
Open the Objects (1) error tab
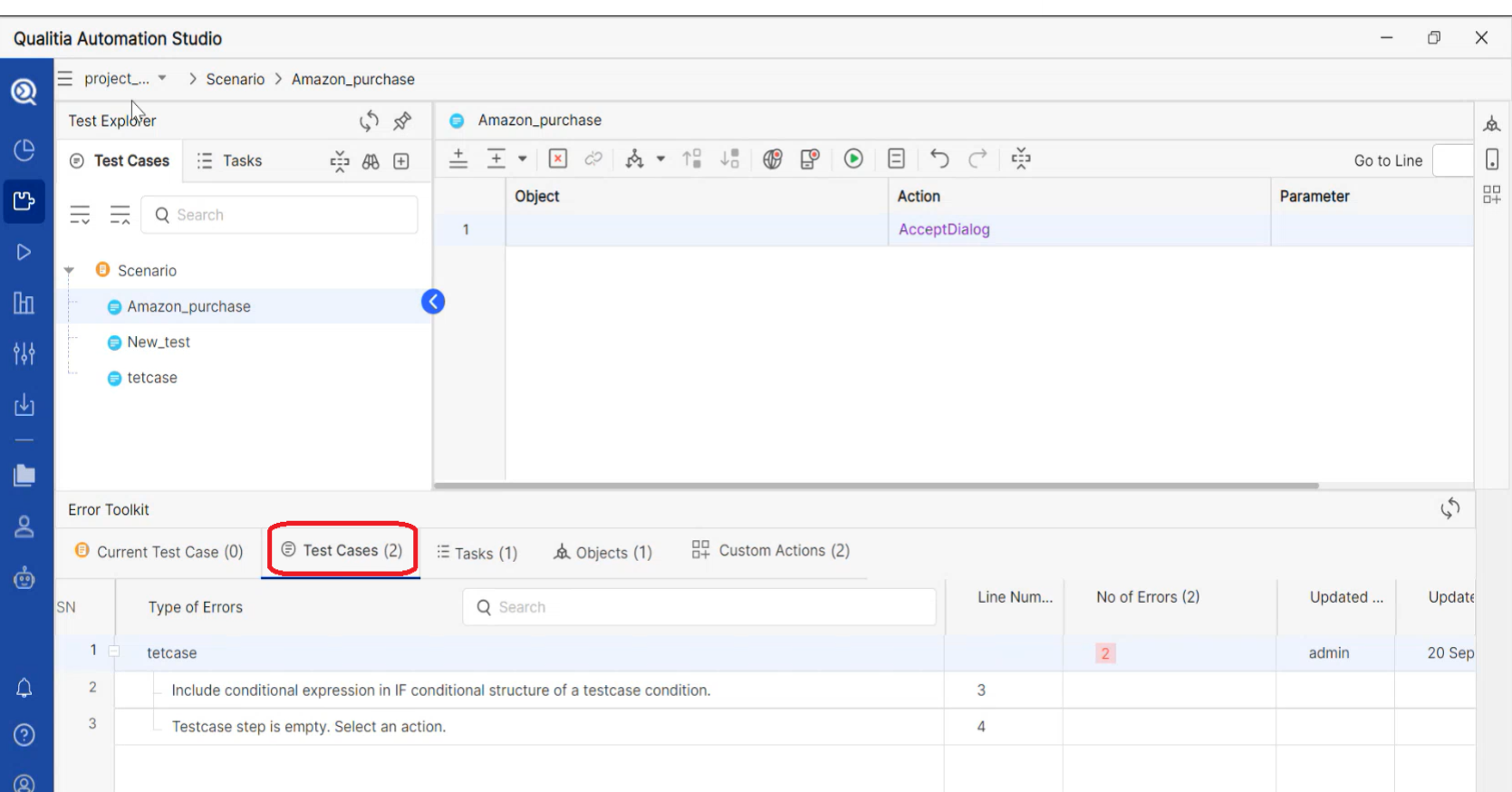[x=602, y=552]
